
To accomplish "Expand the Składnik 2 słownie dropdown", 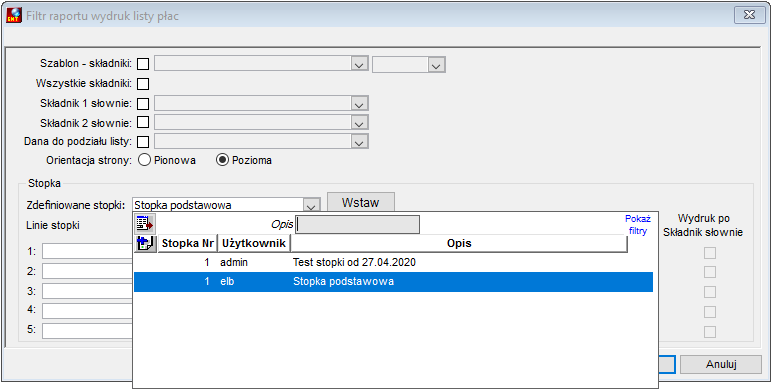I will 360,123.
